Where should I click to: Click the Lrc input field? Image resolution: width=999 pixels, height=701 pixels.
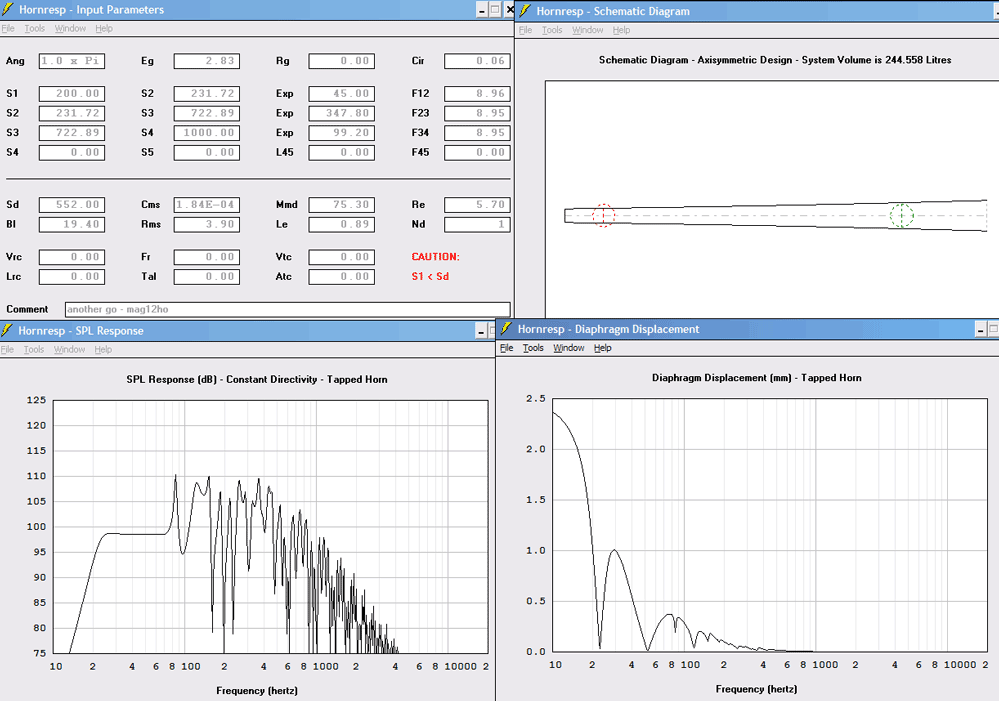72,277
